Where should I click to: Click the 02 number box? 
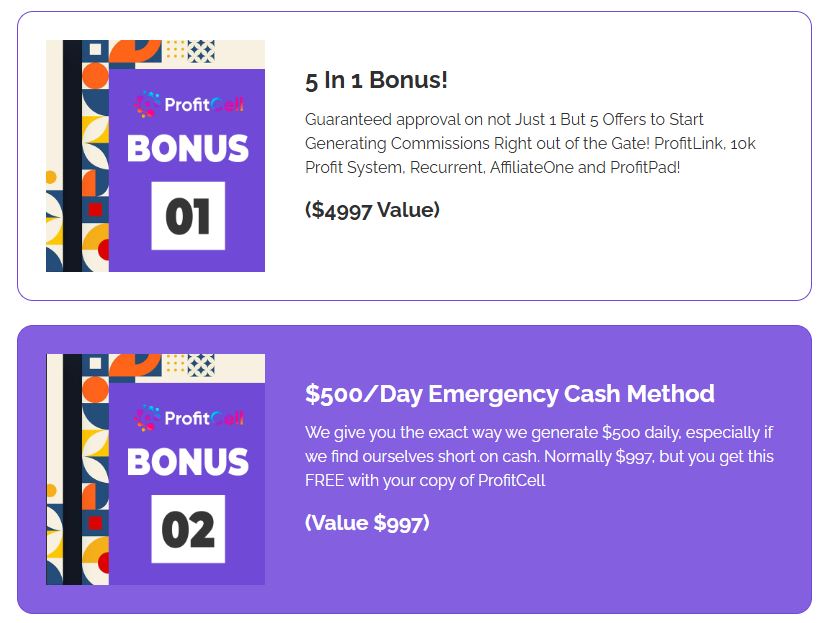(188, 529)
